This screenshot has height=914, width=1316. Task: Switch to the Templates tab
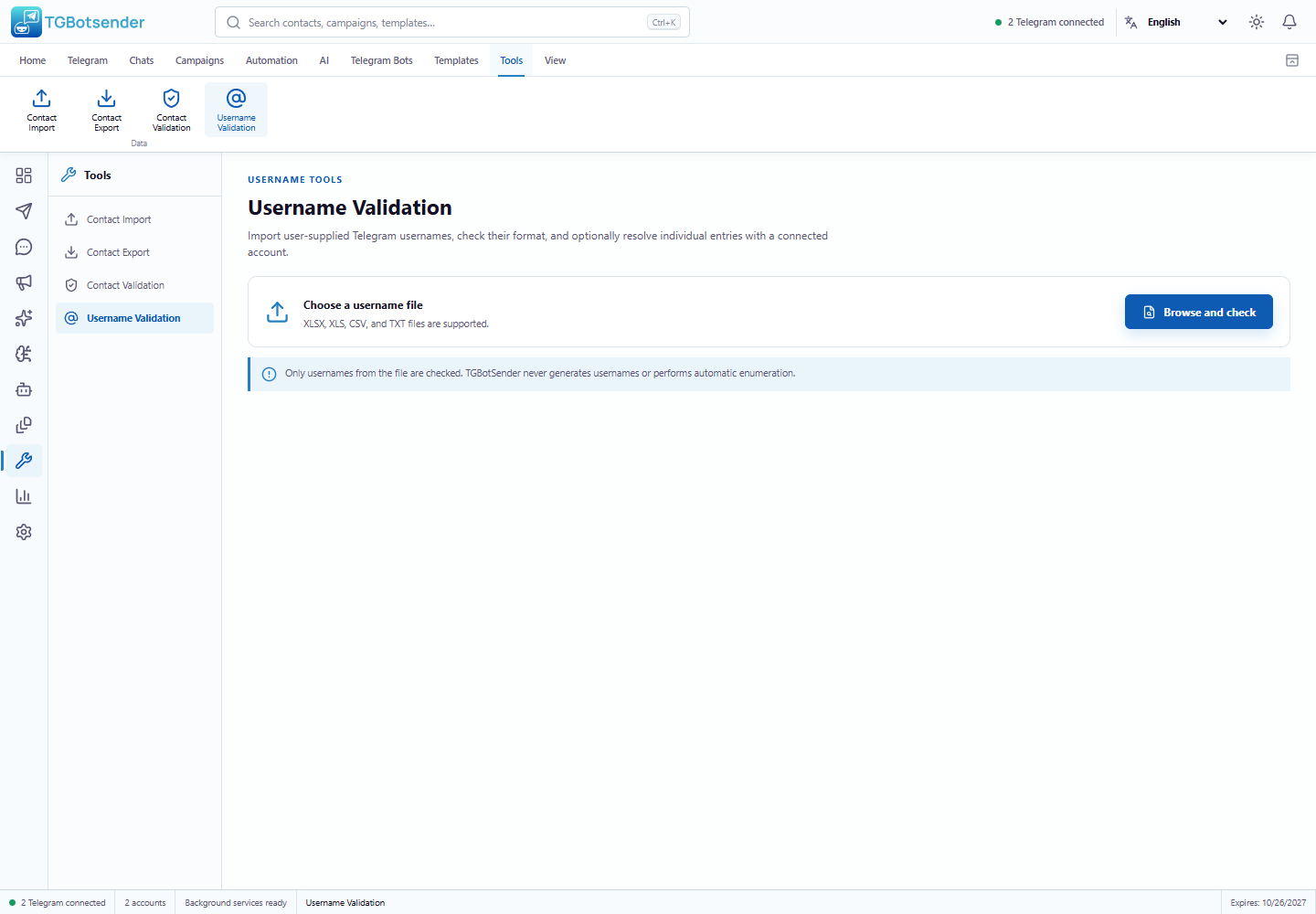click(x=456, y=60)
